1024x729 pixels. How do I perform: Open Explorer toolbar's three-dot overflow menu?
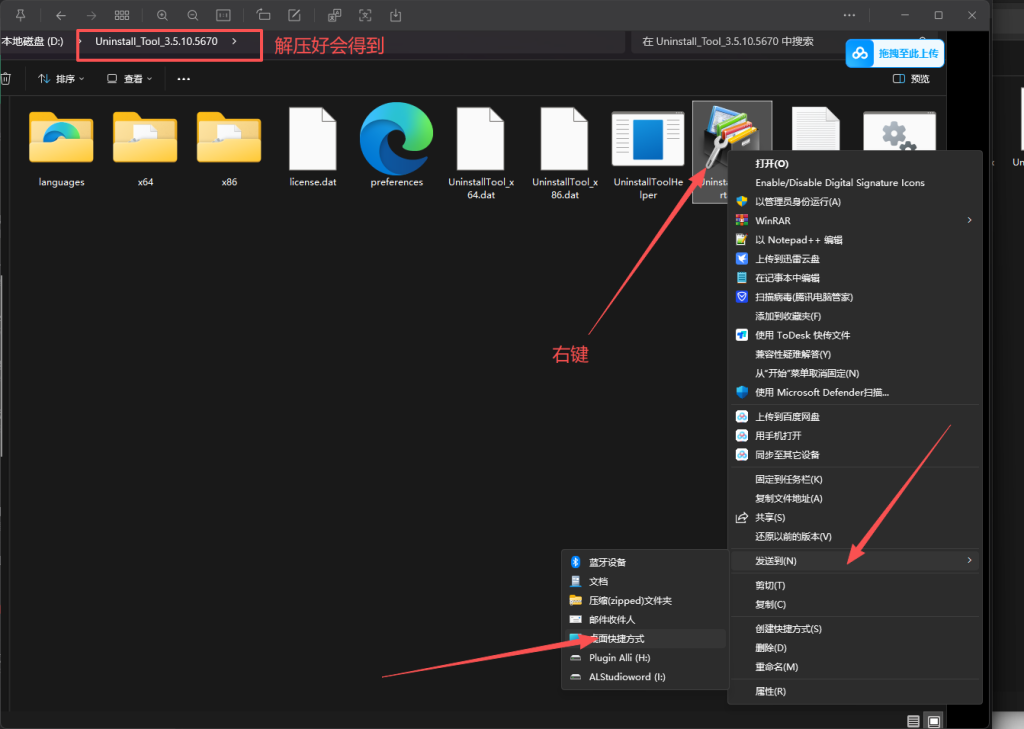[184, 78]
